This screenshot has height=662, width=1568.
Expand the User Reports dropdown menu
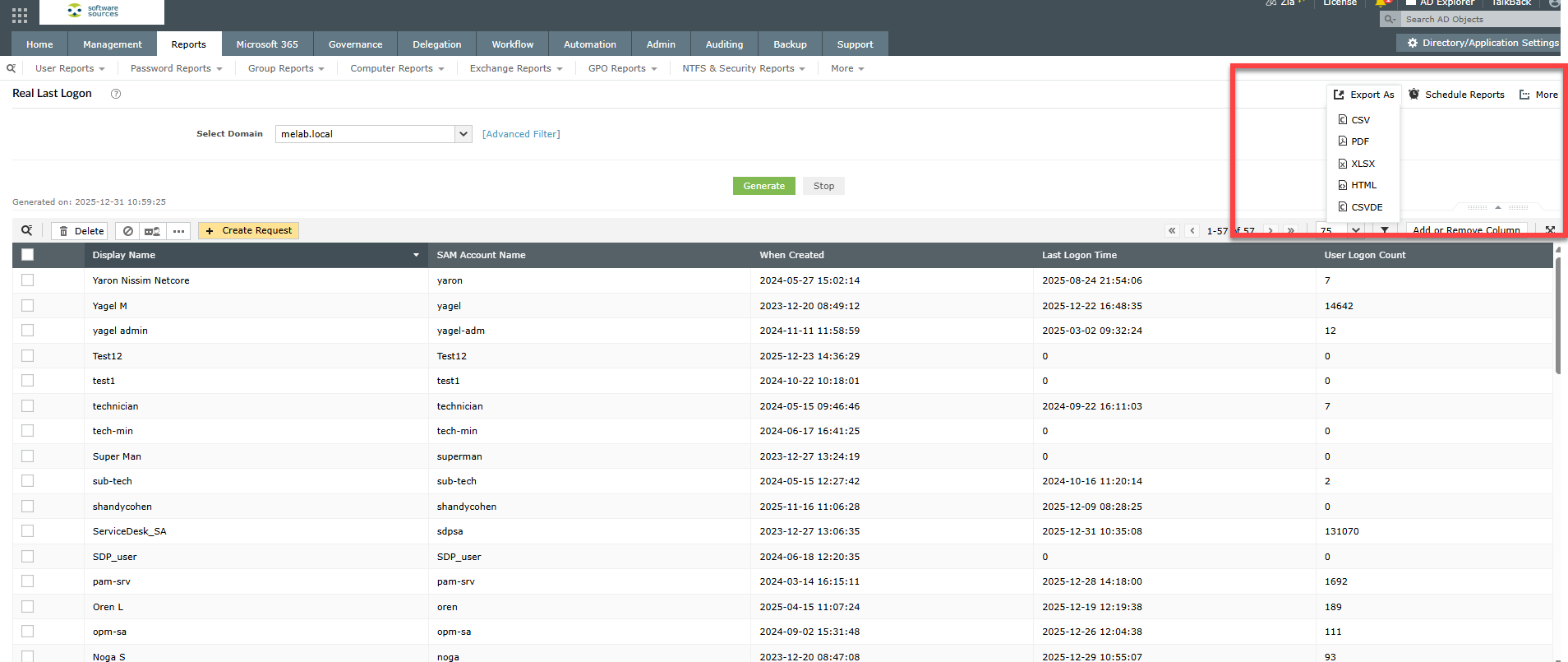pos(70,69)
